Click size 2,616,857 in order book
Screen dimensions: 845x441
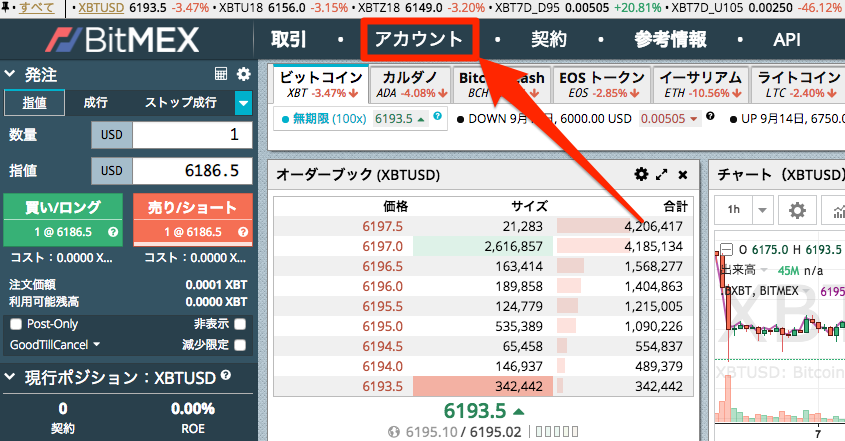pyautogui.click(x=513, y=246)
